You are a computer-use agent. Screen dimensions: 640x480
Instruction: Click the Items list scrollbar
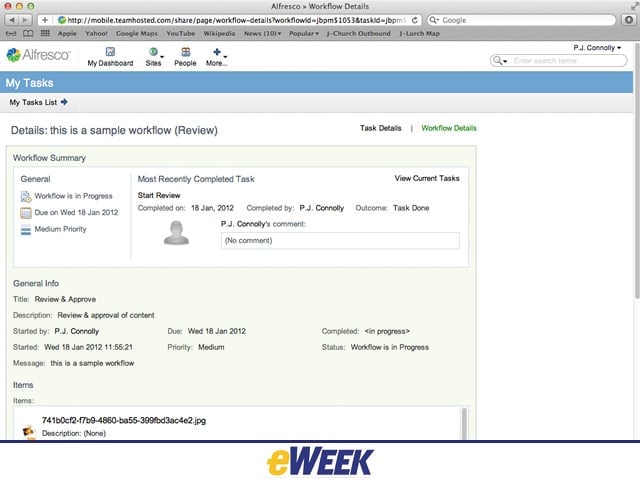click(464, 423)
